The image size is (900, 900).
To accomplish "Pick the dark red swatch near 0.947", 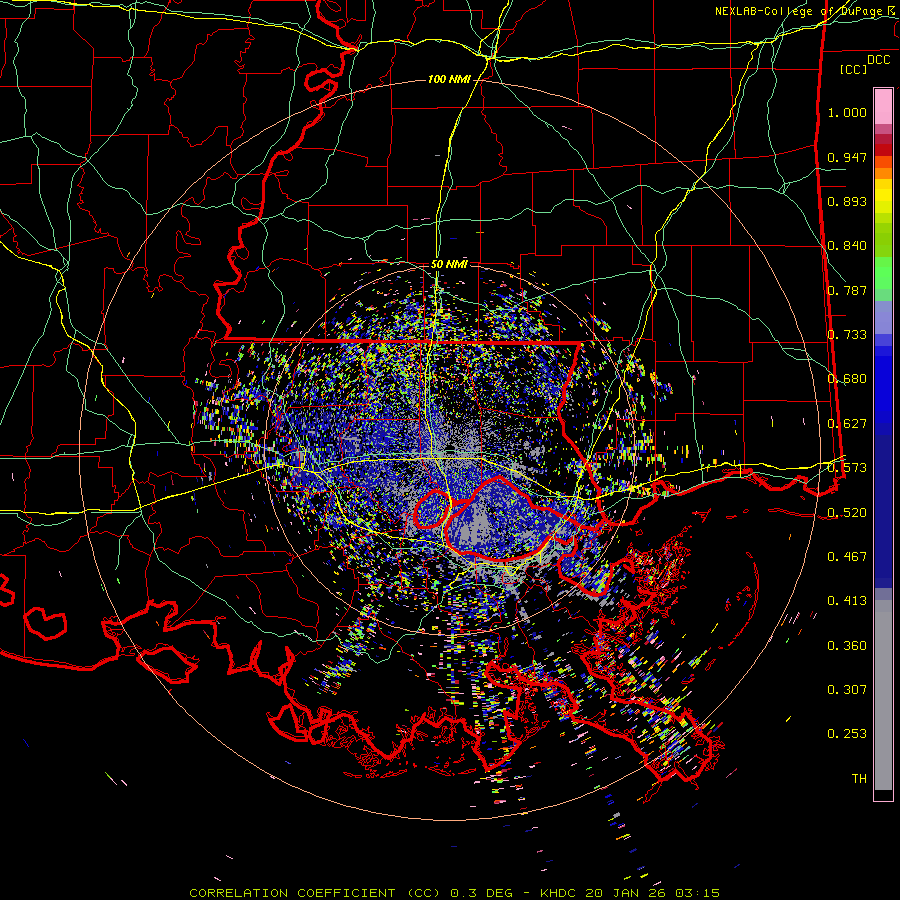I will [883, 150].
